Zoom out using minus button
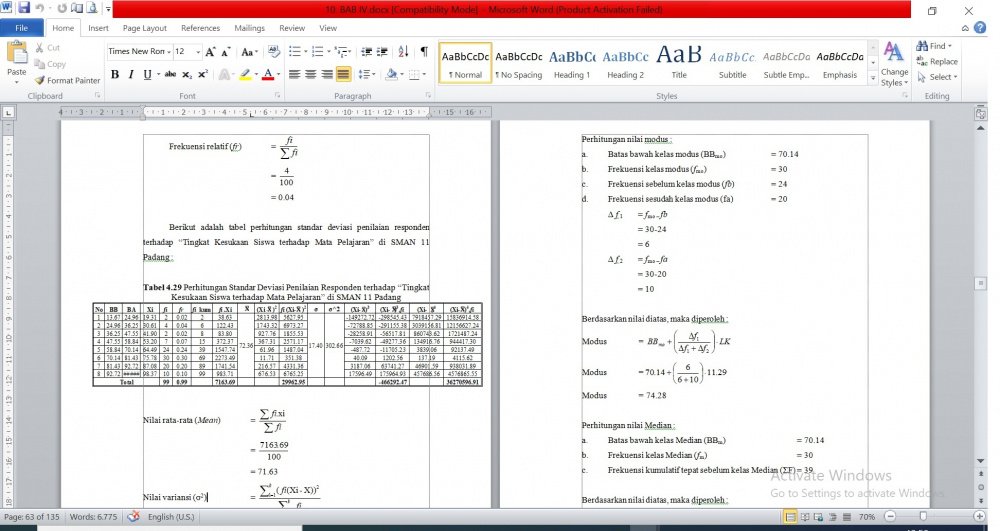This screenshot has width=1000, height=531. click(x=890, y=516)
